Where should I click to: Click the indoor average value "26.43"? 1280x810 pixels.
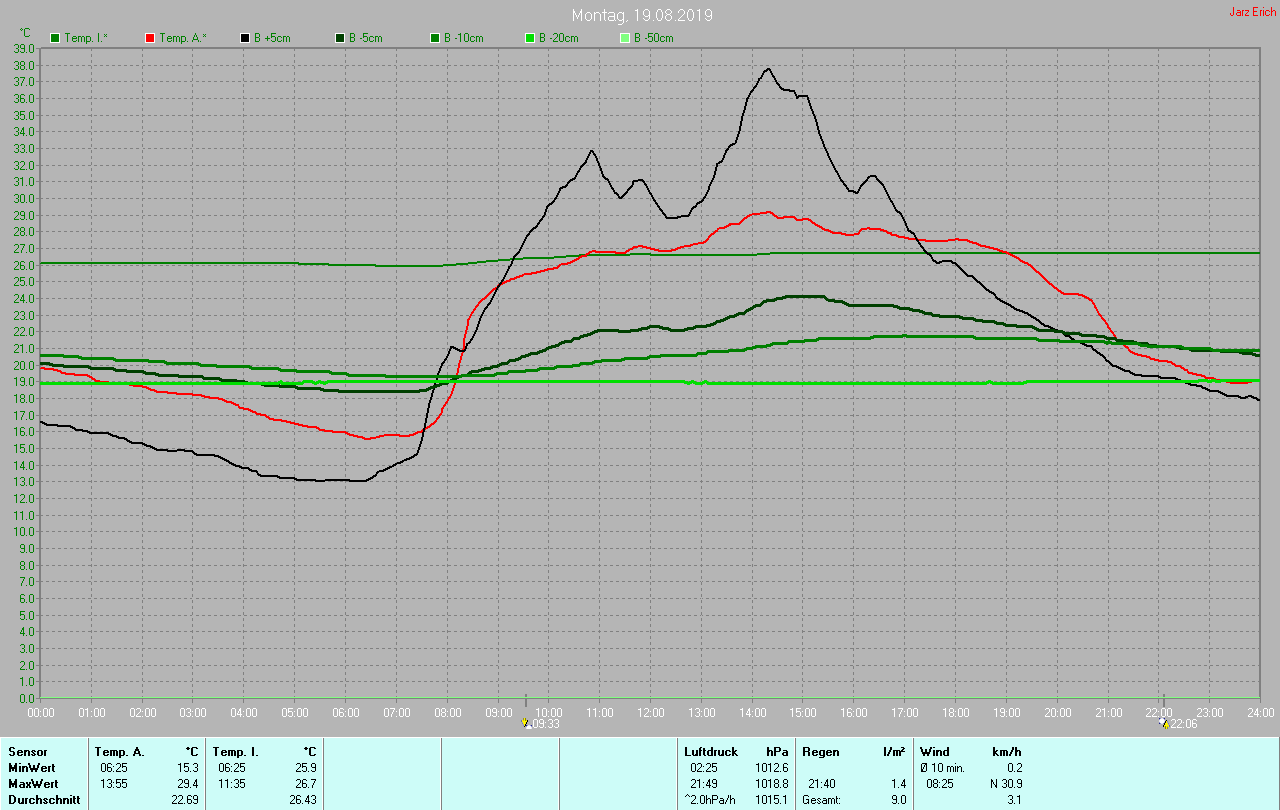(x=303, y=800)
